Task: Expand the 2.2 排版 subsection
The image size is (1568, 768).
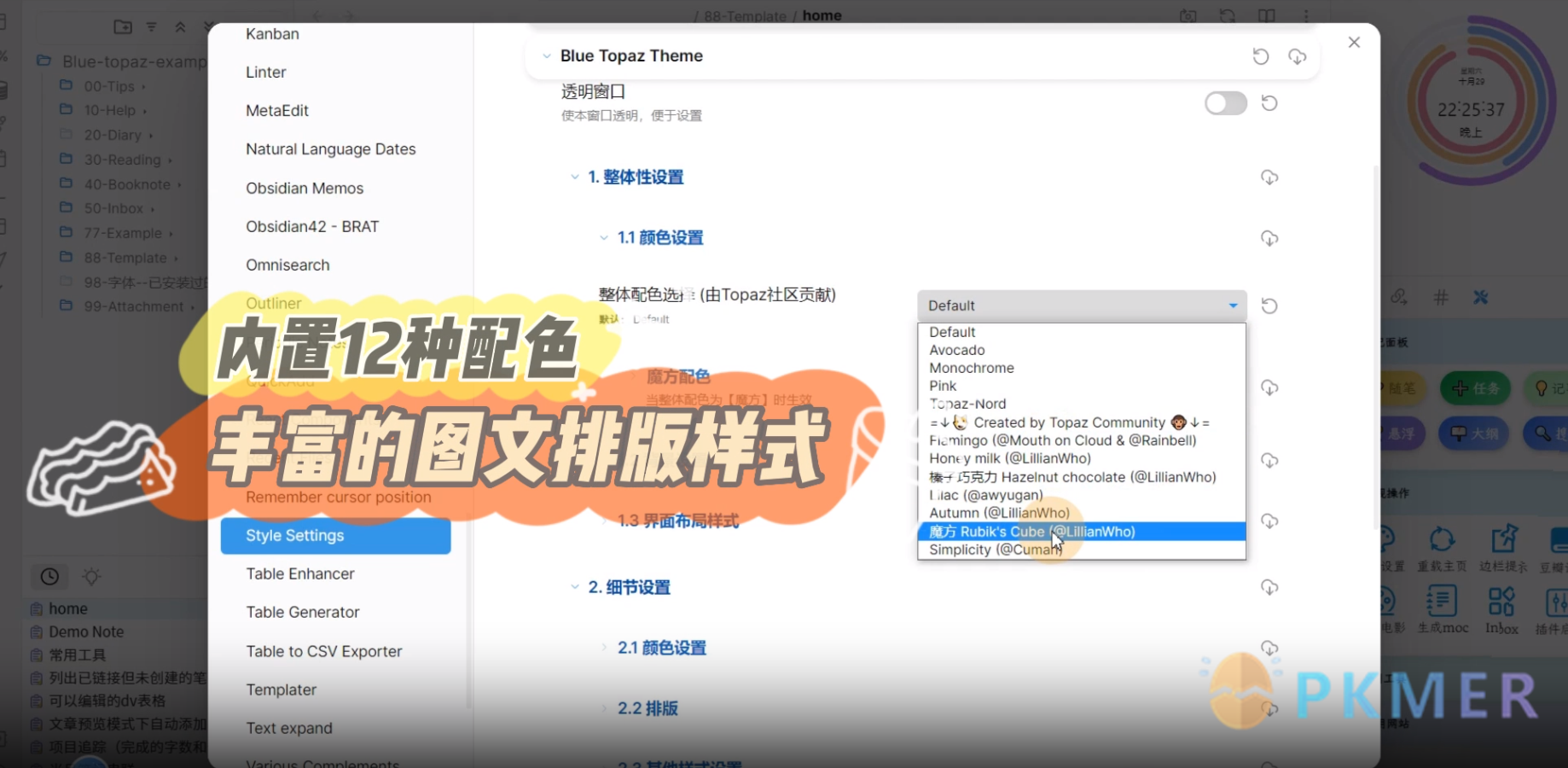Action: coord(604,708)
